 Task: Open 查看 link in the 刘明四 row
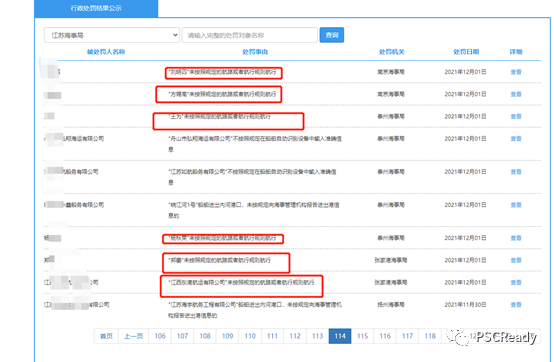tap(516, 72)
